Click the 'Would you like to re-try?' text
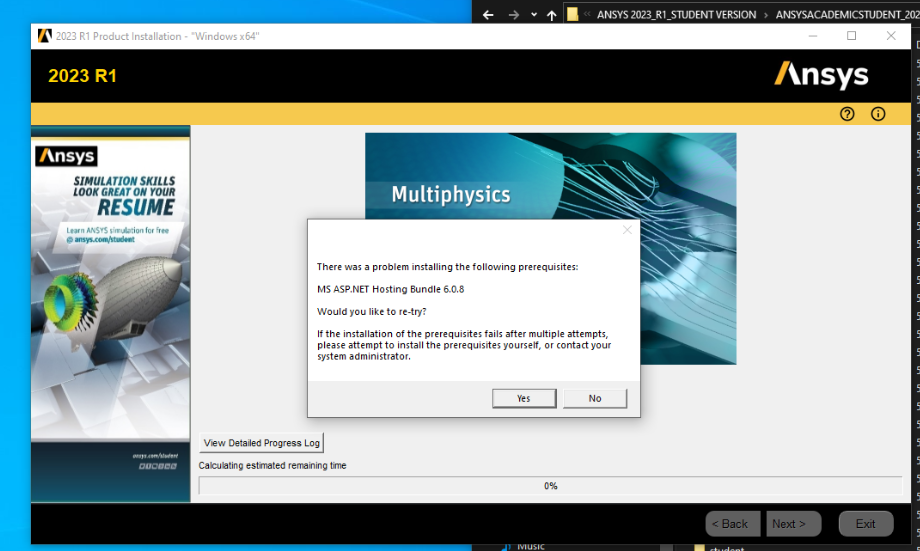This screenshot has height=551, width=920. [371, 311]
